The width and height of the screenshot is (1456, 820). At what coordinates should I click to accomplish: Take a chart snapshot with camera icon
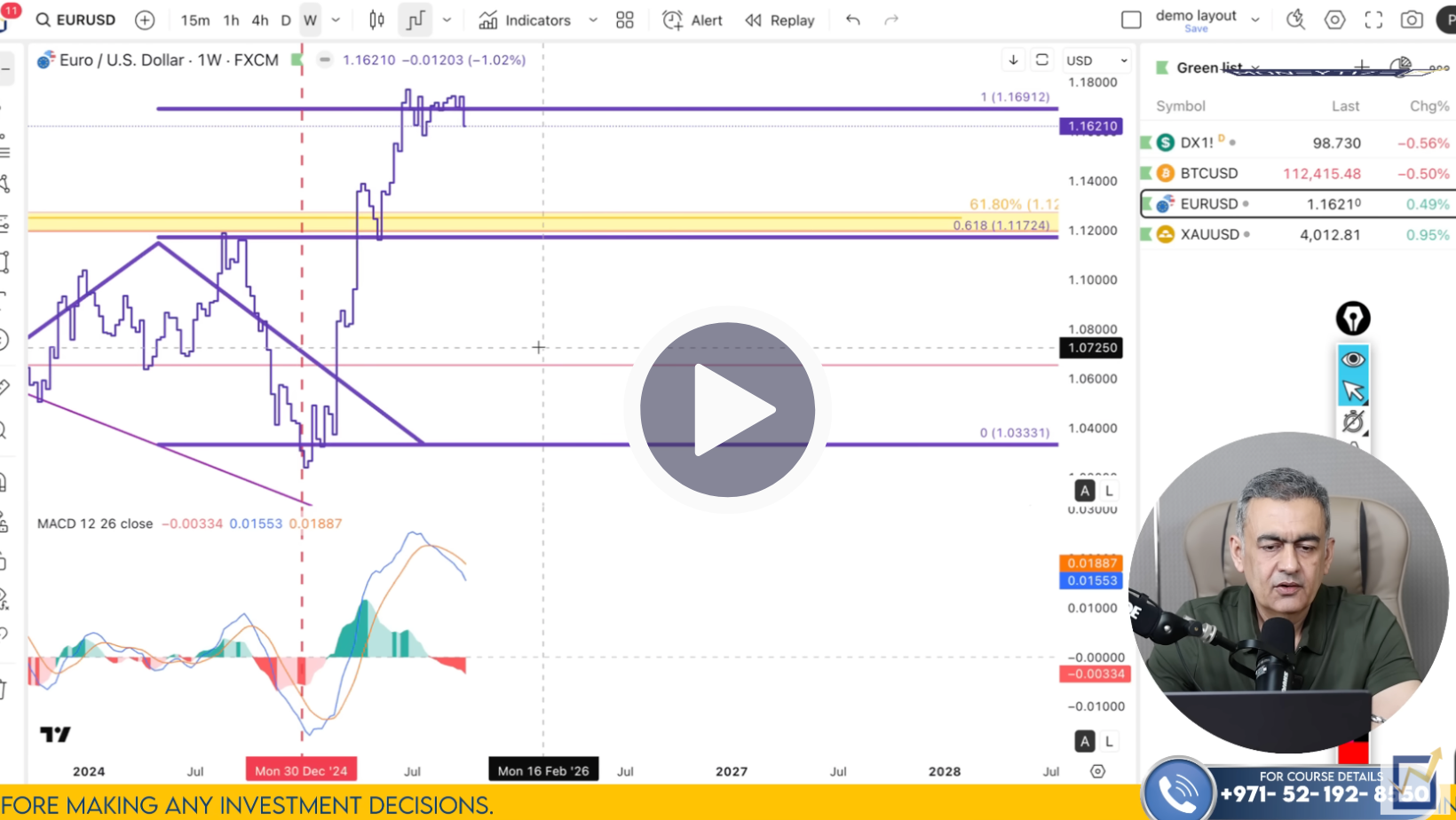tap(1411, 20)
